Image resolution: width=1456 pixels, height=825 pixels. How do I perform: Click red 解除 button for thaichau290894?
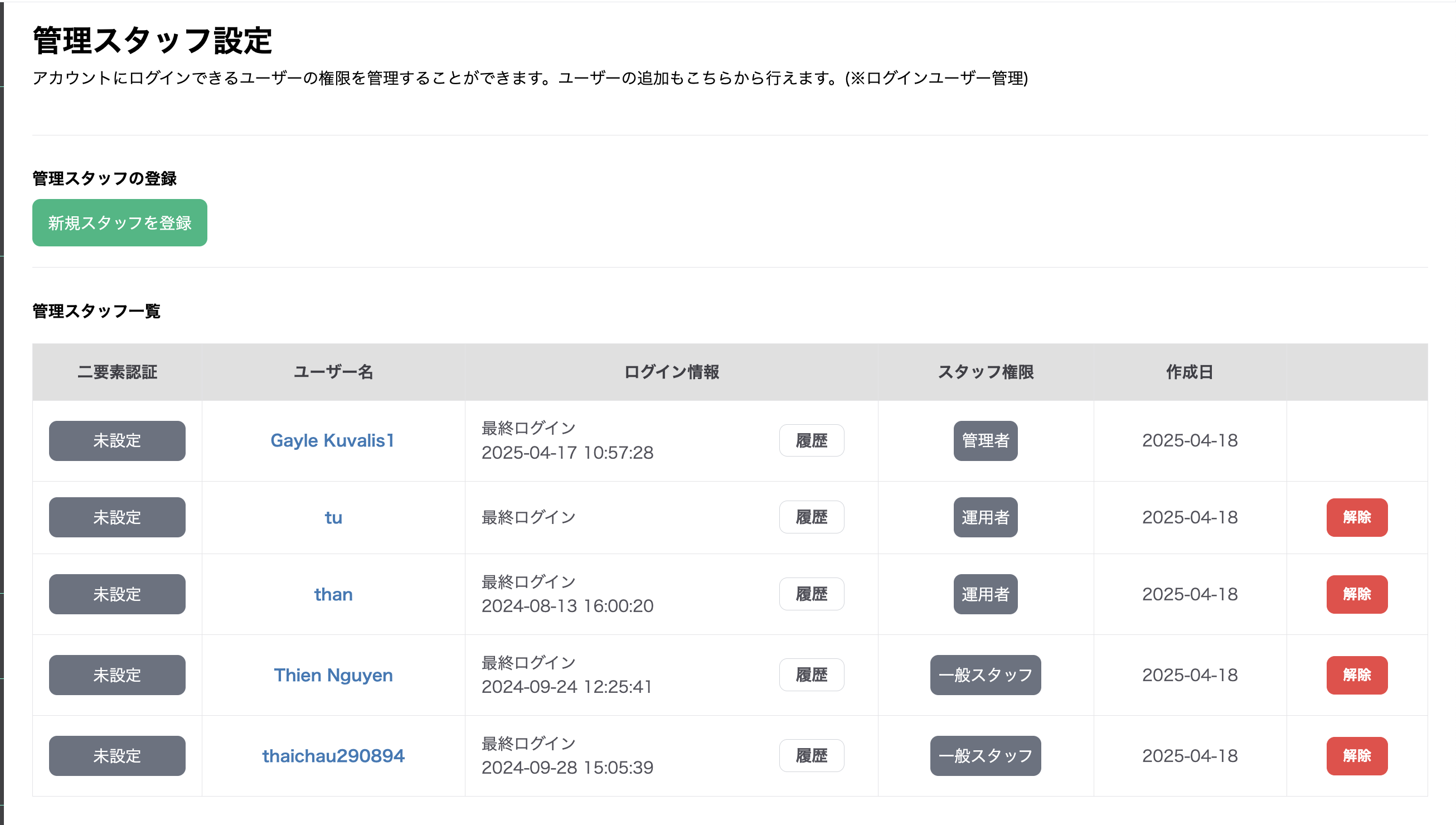1357,756
